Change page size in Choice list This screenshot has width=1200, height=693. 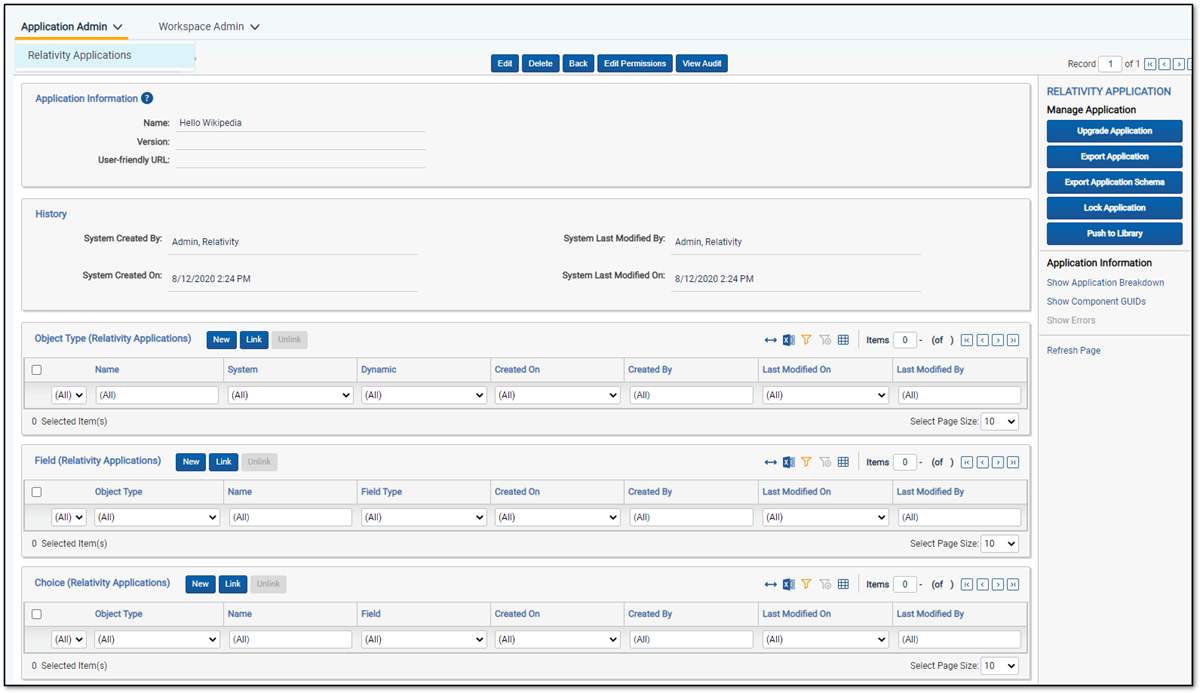click(1000, 666)
